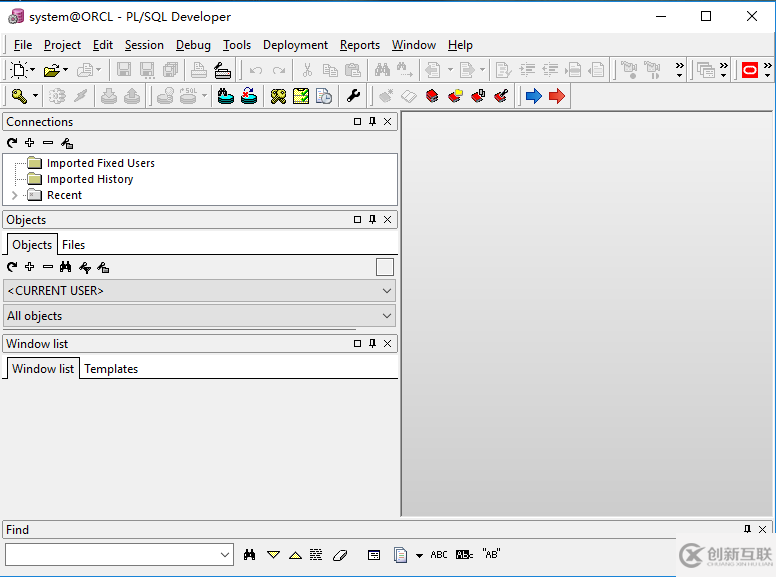Click the yellow Open folder toolbar icon
The width and height of the screenshot is (776, 577).
click(51, 70)
